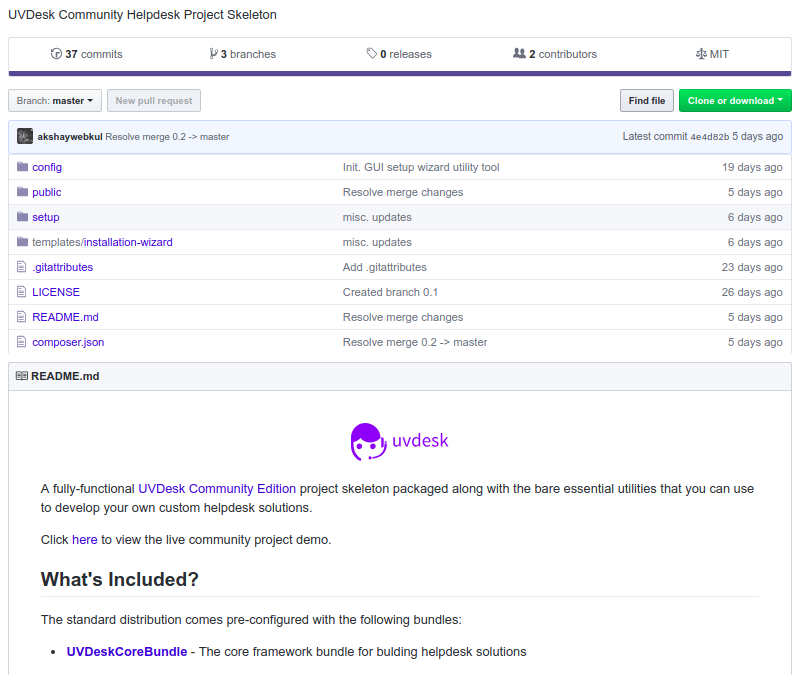This screenshot has width=799, height=675.
Task: Open the .gitattributes file link
Action: [x=62, y=267]
